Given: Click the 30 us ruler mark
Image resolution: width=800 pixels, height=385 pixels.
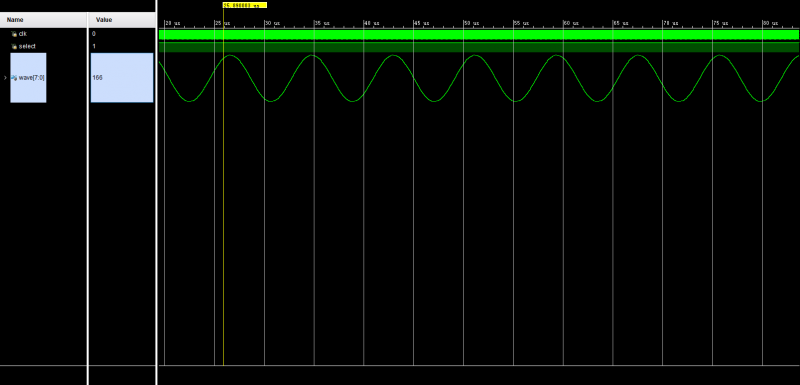Looking at the screenshot, I should click(271, 23).
